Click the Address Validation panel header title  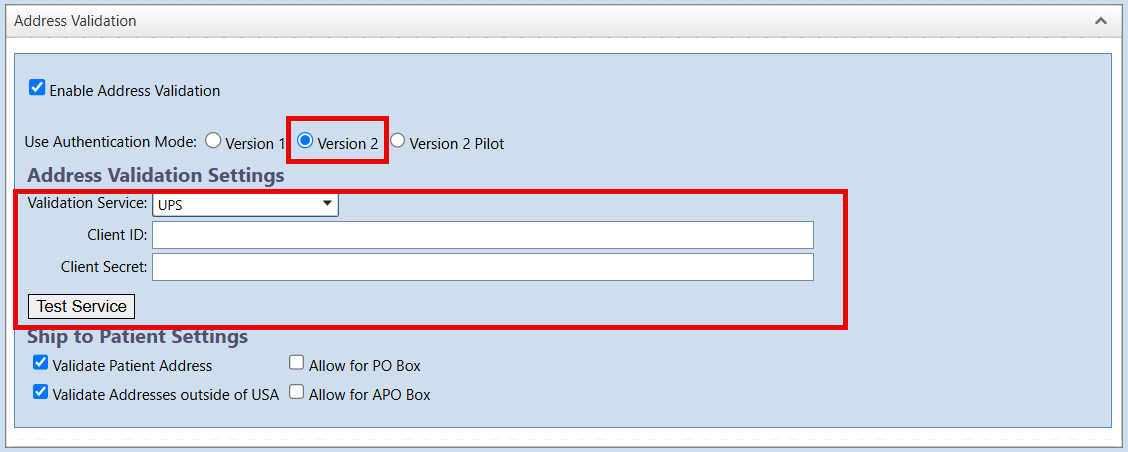tap(75, 21)
